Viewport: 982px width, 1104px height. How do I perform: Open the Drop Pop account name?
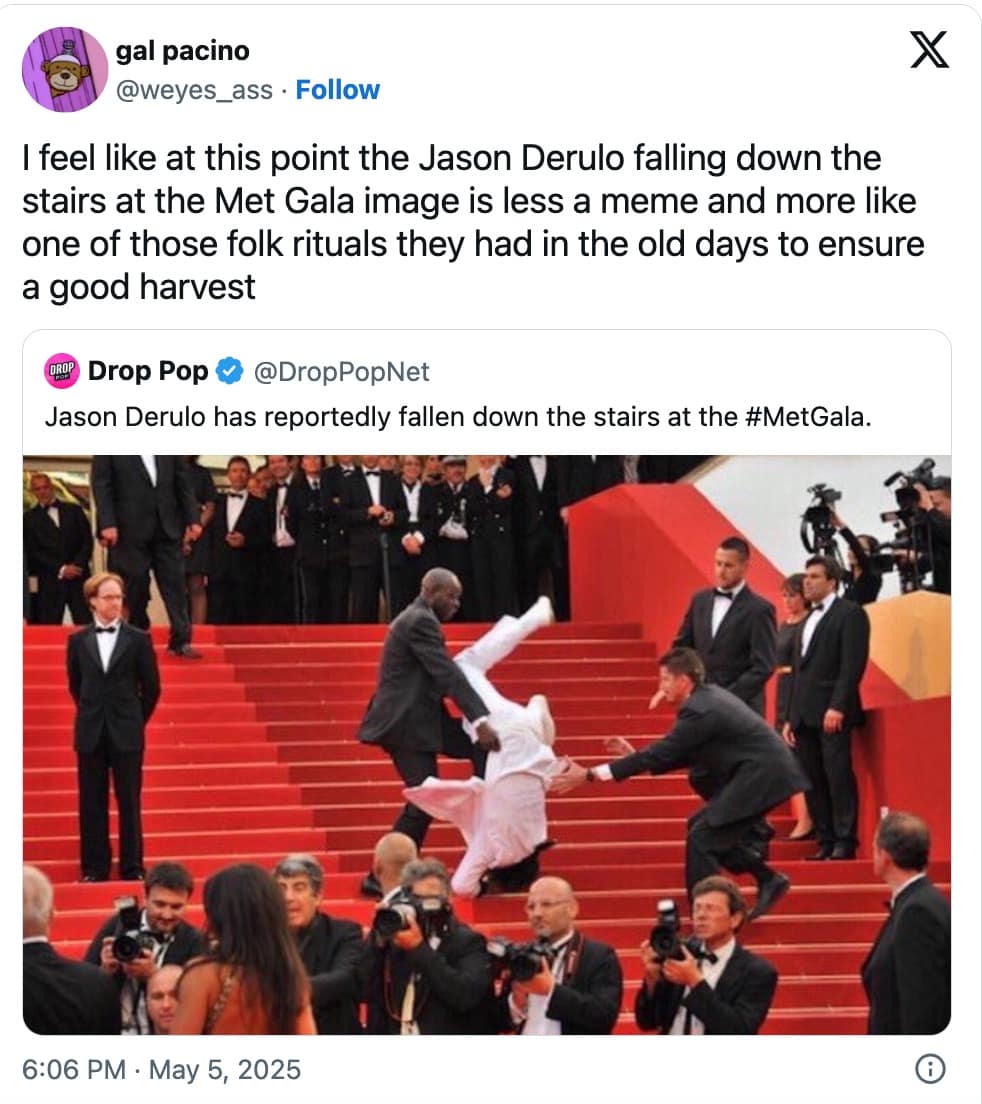(x=148, y=371)
